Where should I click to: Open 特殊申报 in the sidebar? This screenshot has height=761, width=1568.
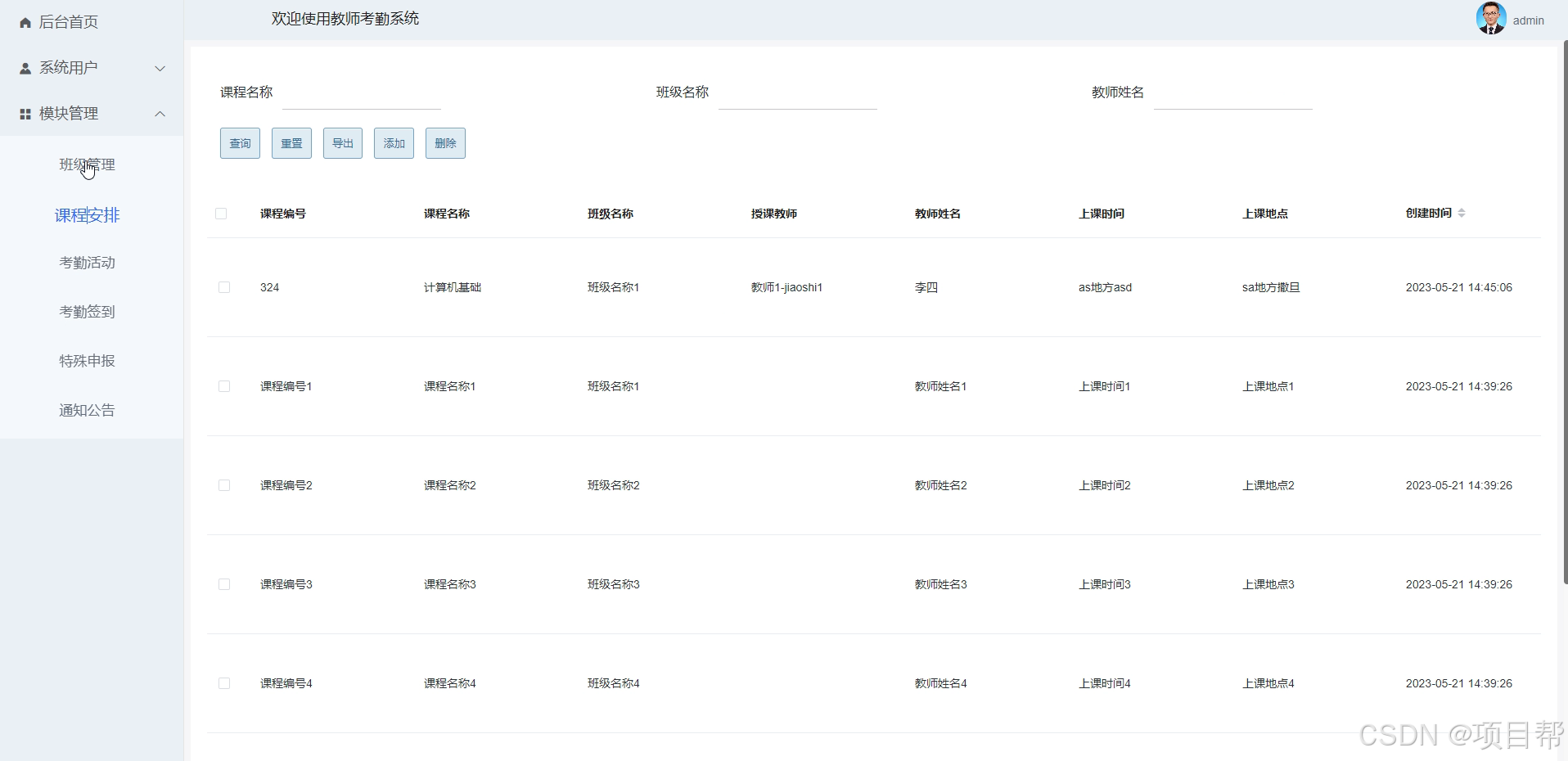tap(87, 361)
